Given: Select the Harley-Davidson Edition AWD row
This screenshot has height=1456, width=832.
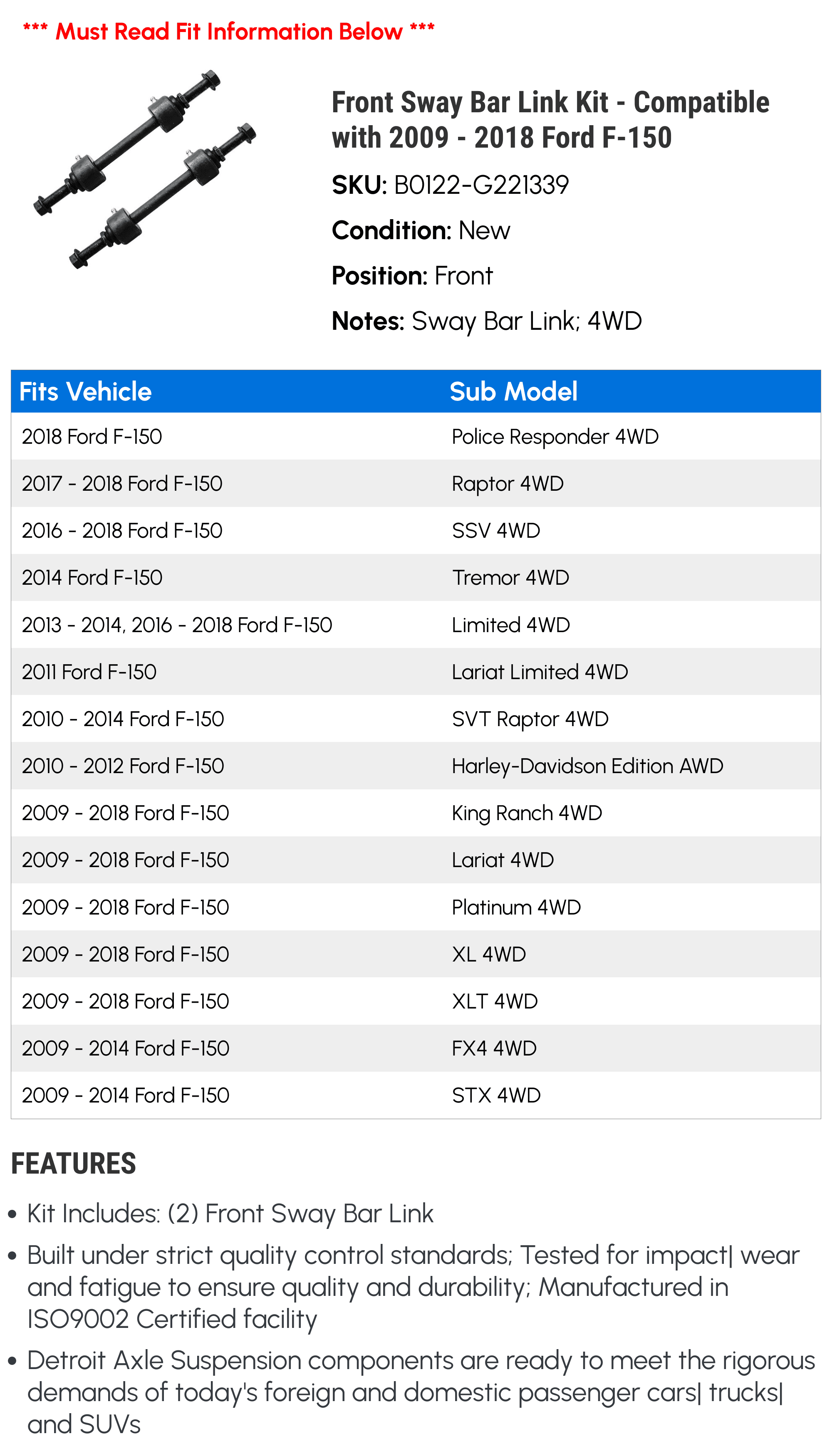Looking at the screenshot, I should click(x=416, y=765).
